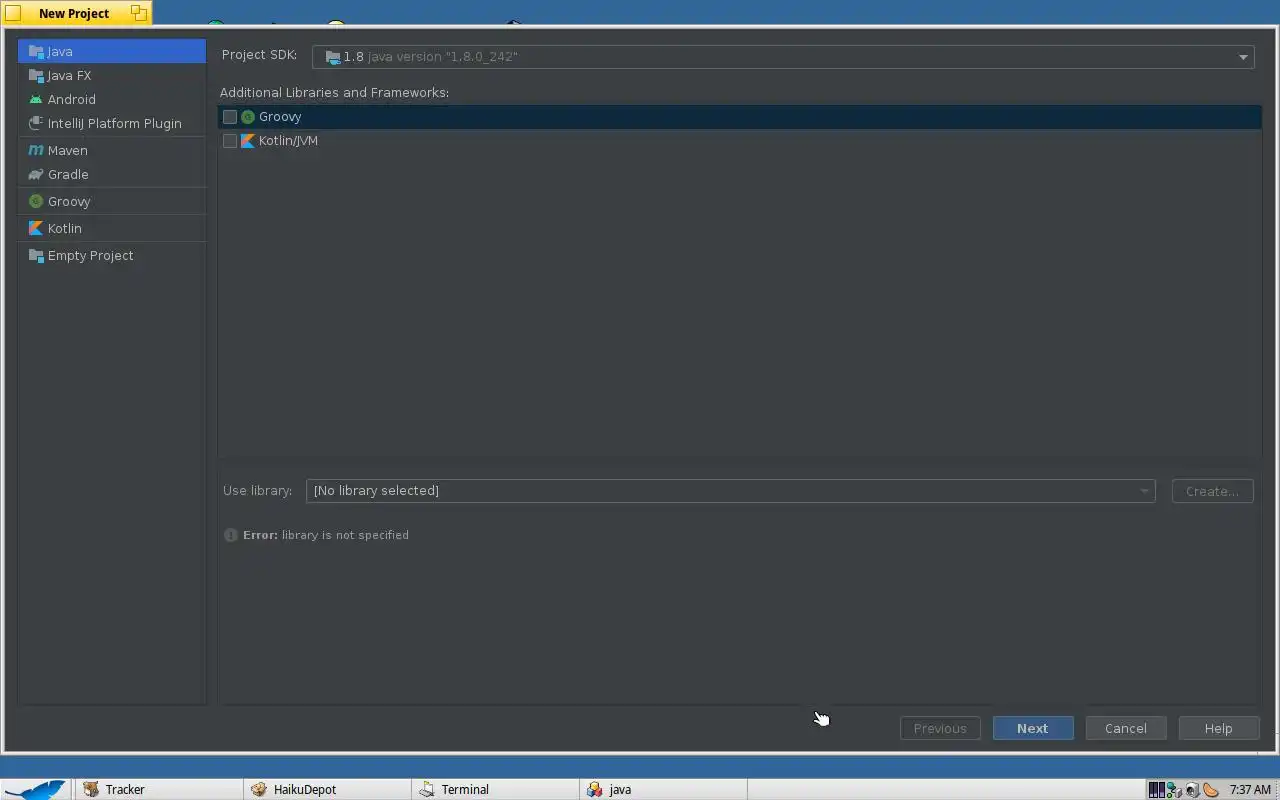Viewport: 1280px width, 800px height.
Task: Click the zoom button on New Project title tab
Action: [x=139, y=13]
